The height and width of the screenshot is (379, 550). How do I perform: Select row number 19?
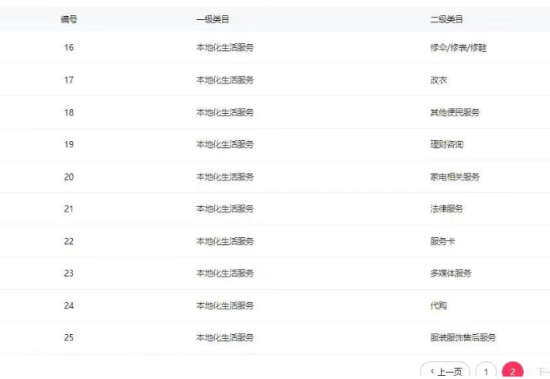tap(69, 144)
